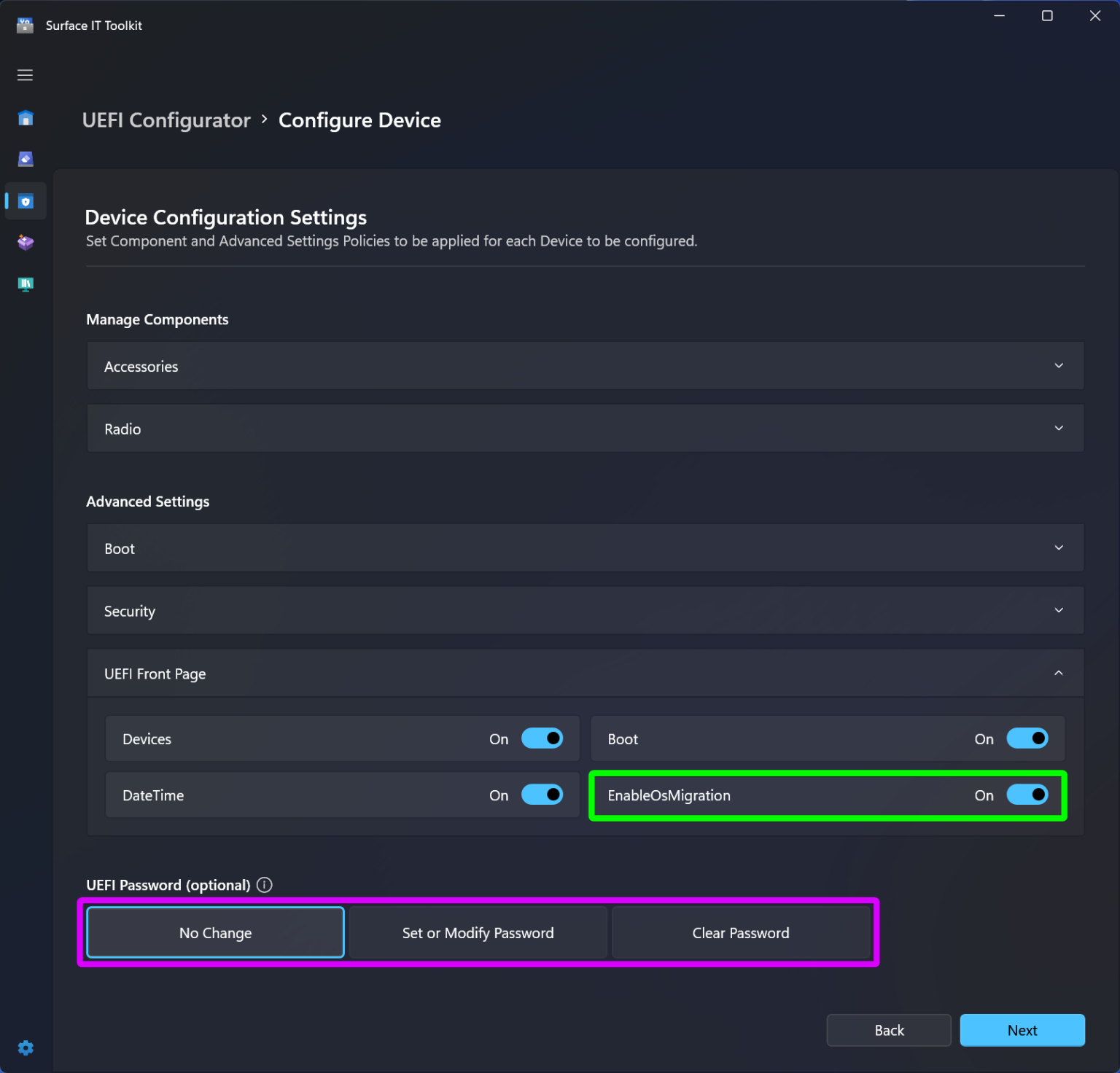The image size is (1120, 1073).
Task: Expand the Radio component section
Action: pyautogui.click(x=1058, y=428)
